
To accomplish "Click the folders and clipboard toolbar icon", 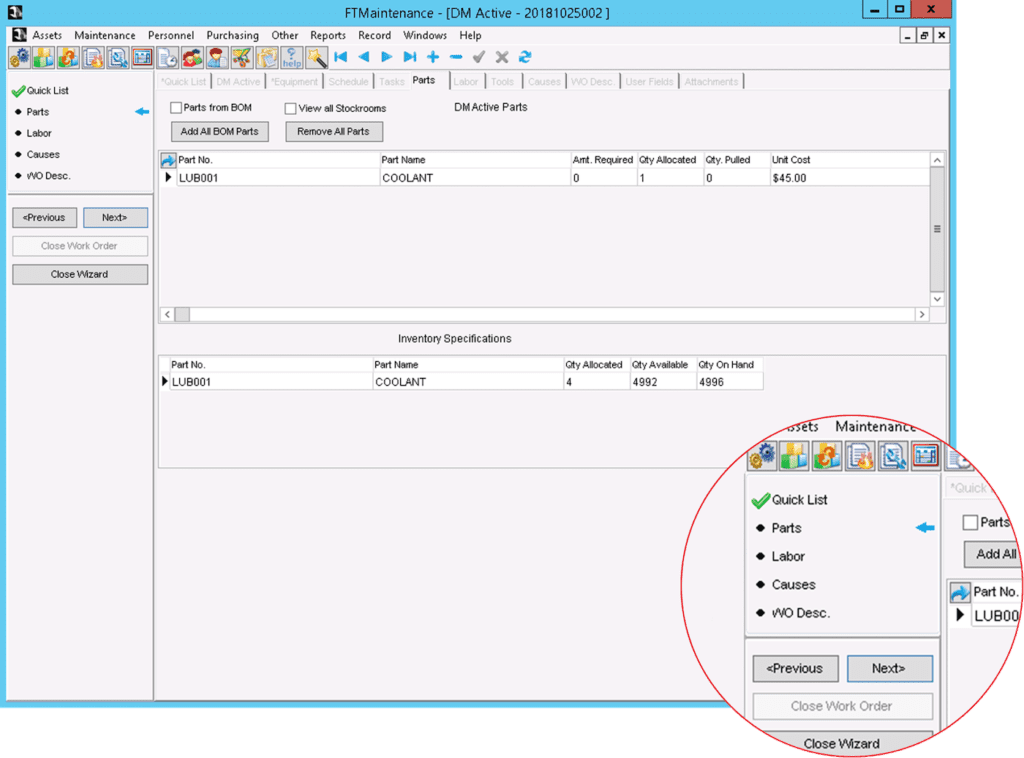I will [x=266, y=57].
